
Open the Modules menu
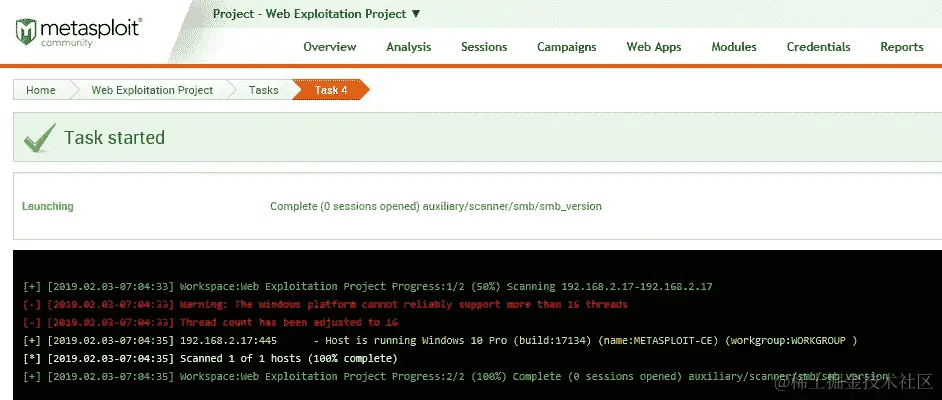(734, 47)
